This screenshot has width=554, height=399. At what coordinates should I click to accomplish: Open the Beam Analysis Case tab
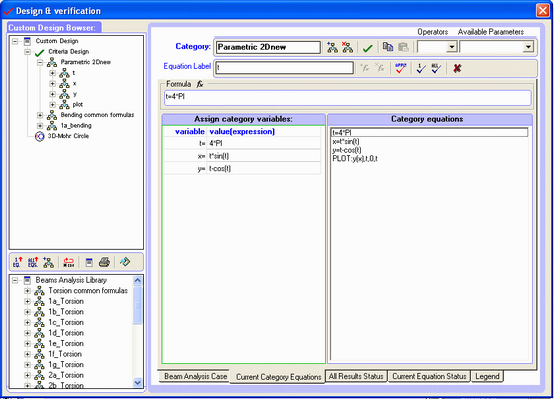(195, 376)
